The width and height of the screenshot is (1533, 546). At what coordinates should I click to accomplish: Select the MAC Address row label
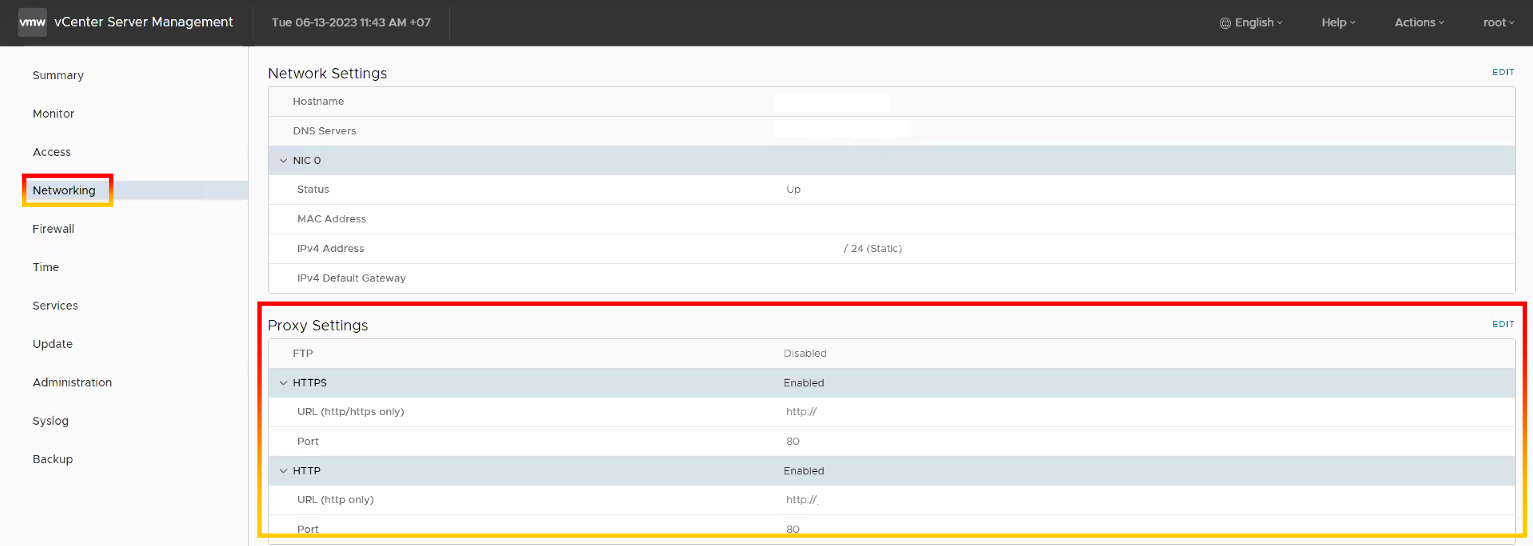pyautogui.click(x=331, y=219)
